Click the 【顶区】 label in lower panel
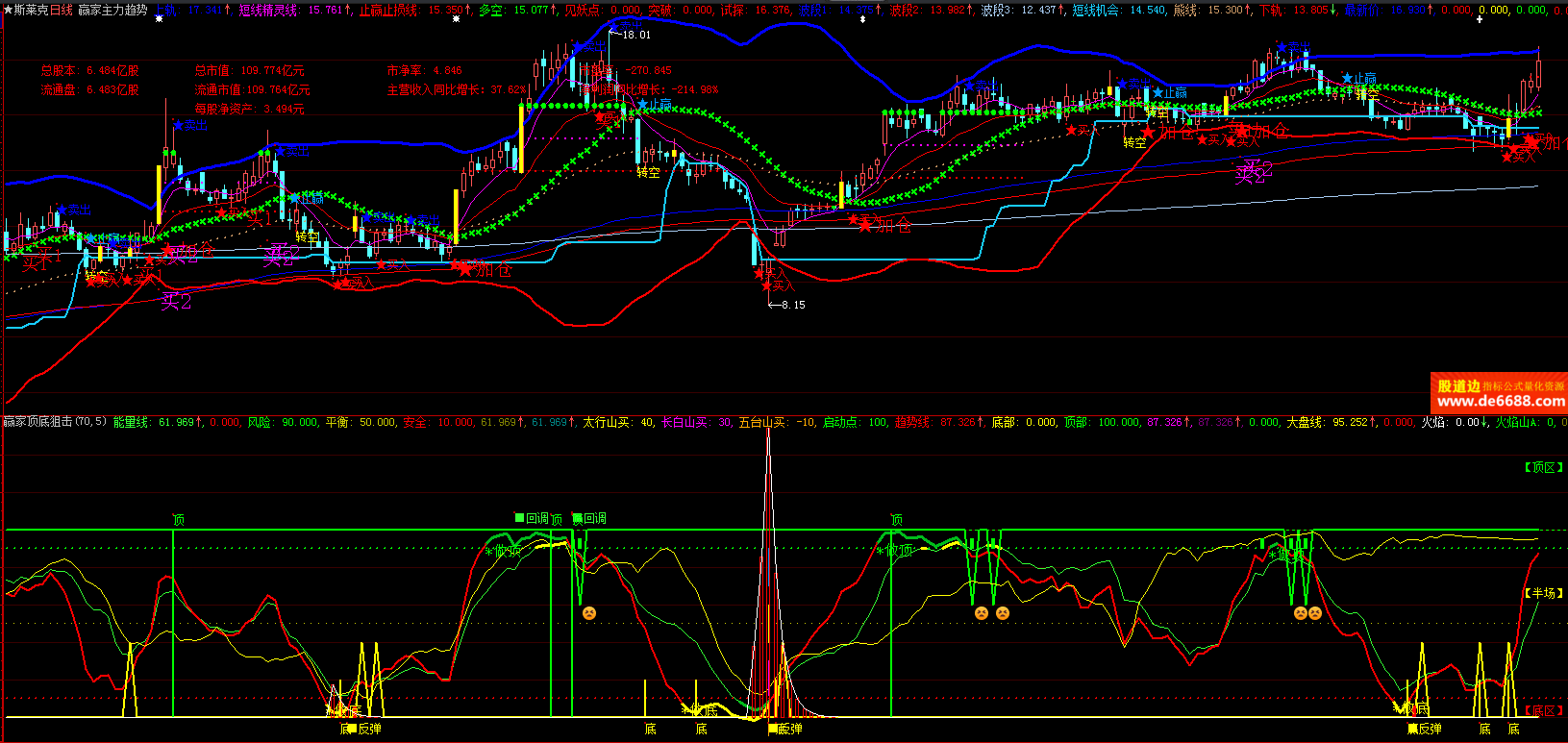1568x743 pixels. point(1543,467)
